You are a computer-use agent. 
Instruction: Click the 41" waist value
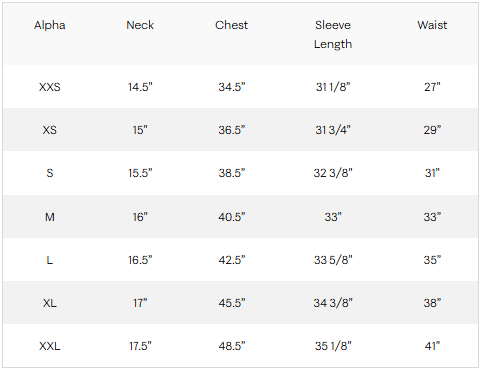click(432, 346)
